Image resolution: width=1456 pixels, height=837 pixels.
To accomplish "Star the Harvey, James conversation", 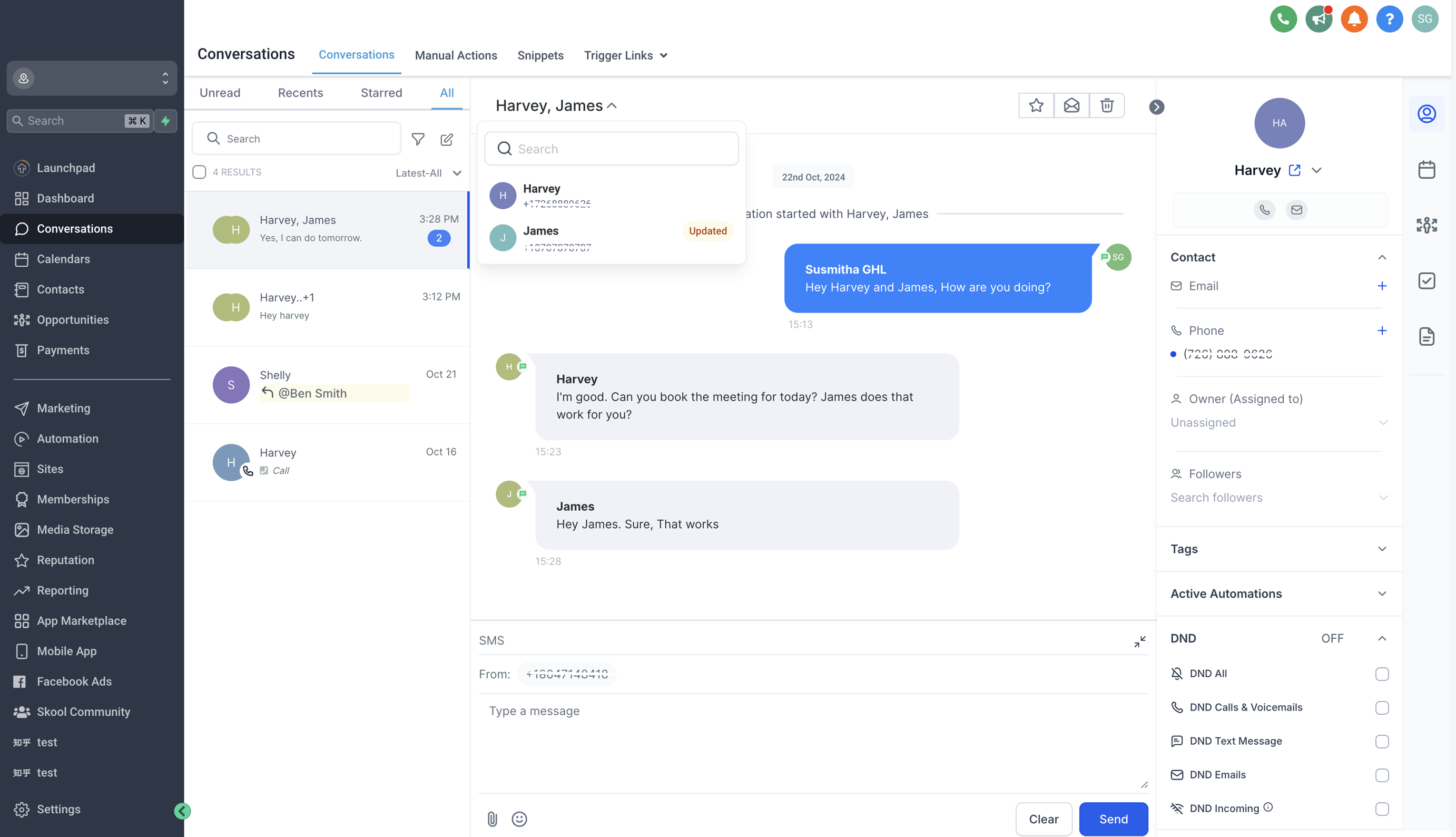I will pyautogui.click(x=1036, y=106).
